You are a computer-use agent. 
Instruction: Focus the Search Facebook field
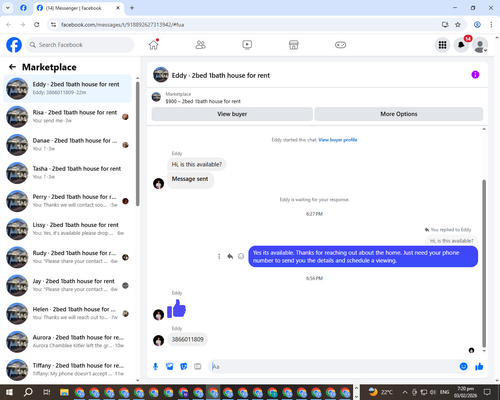pyautogui.click(x=80, y=45)
